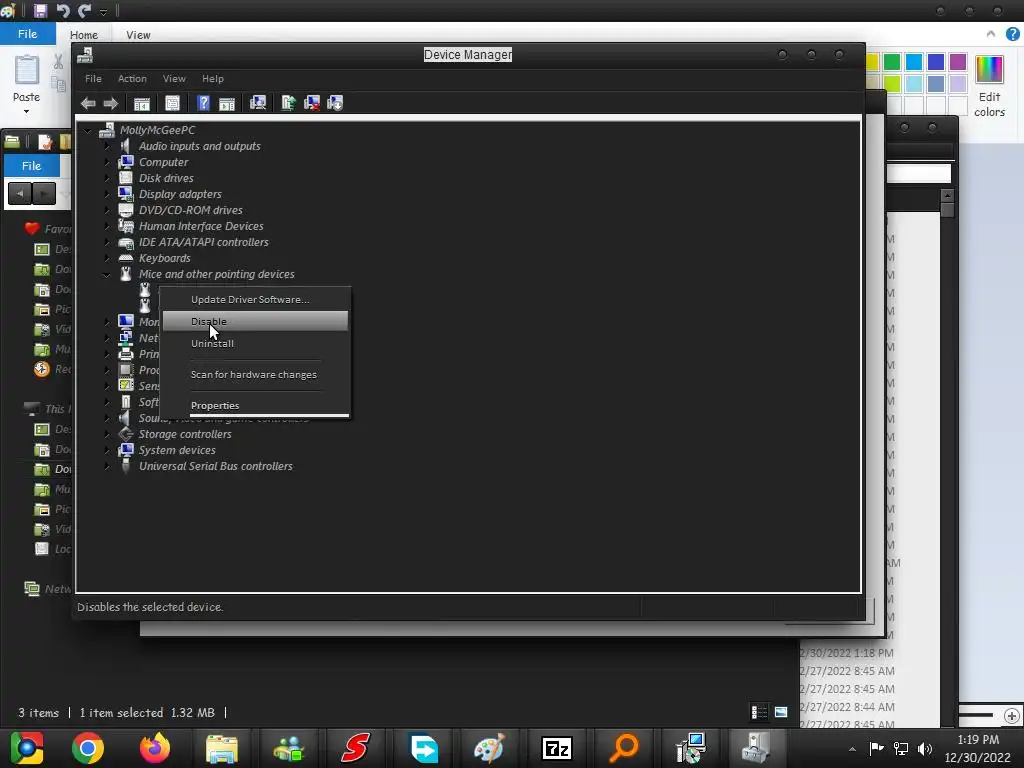Open Firefox from the taskbar
This screenshot has height=768, width=1024.
click(x=155, y=748)
